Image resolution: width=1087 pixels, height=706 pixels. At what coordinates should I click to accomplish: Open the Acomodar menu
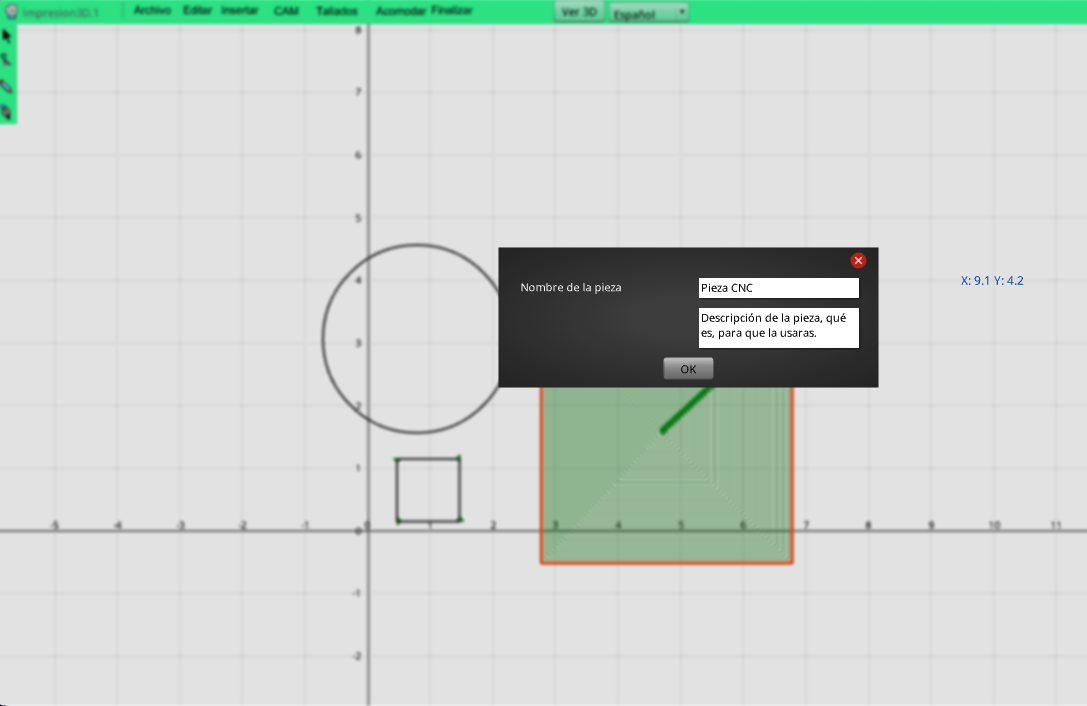click(x=400, y=12)
